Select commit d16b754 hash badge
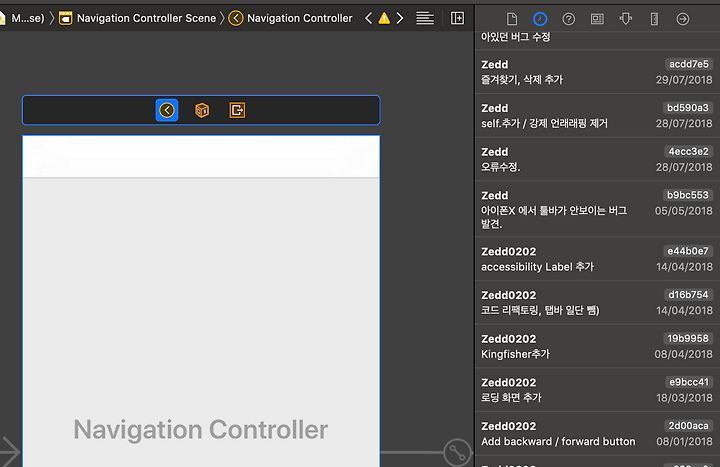This screenshot has height=467, width=720. point(688,295)
